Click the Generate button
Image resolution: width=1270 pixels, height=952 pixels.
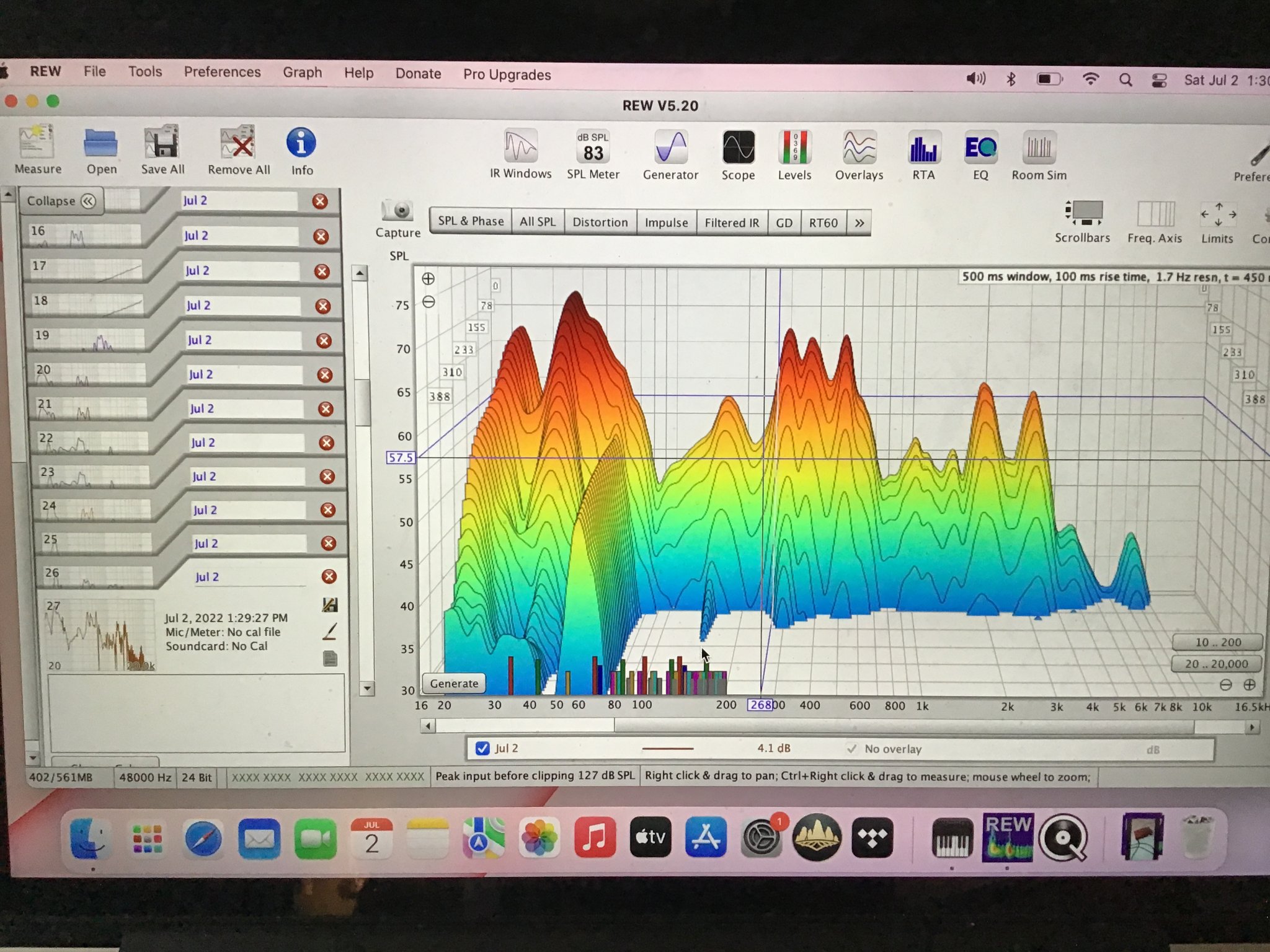tap(454, 683)
